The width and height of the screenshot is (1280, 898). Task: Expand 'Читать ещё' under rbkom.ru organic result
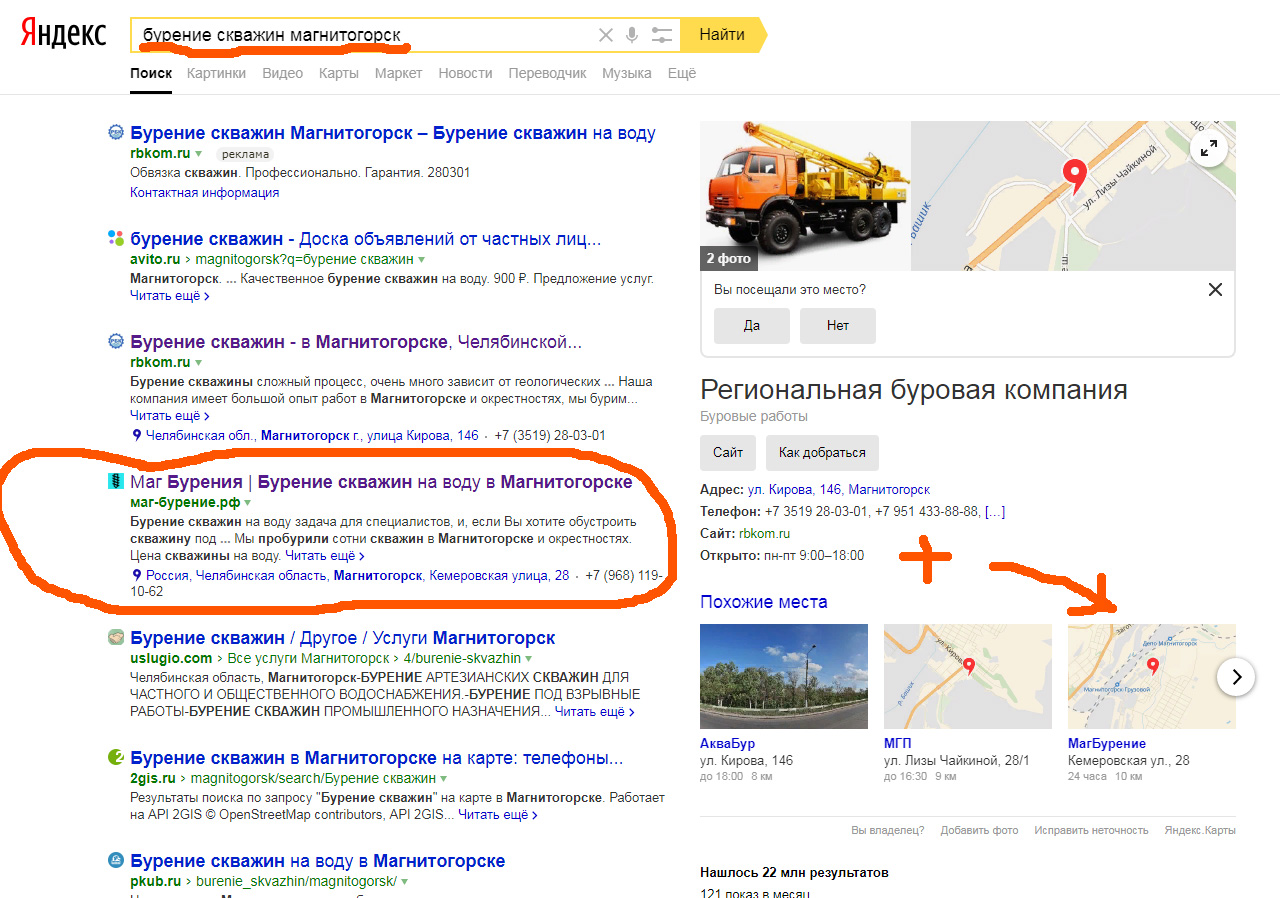click(169, 415)
